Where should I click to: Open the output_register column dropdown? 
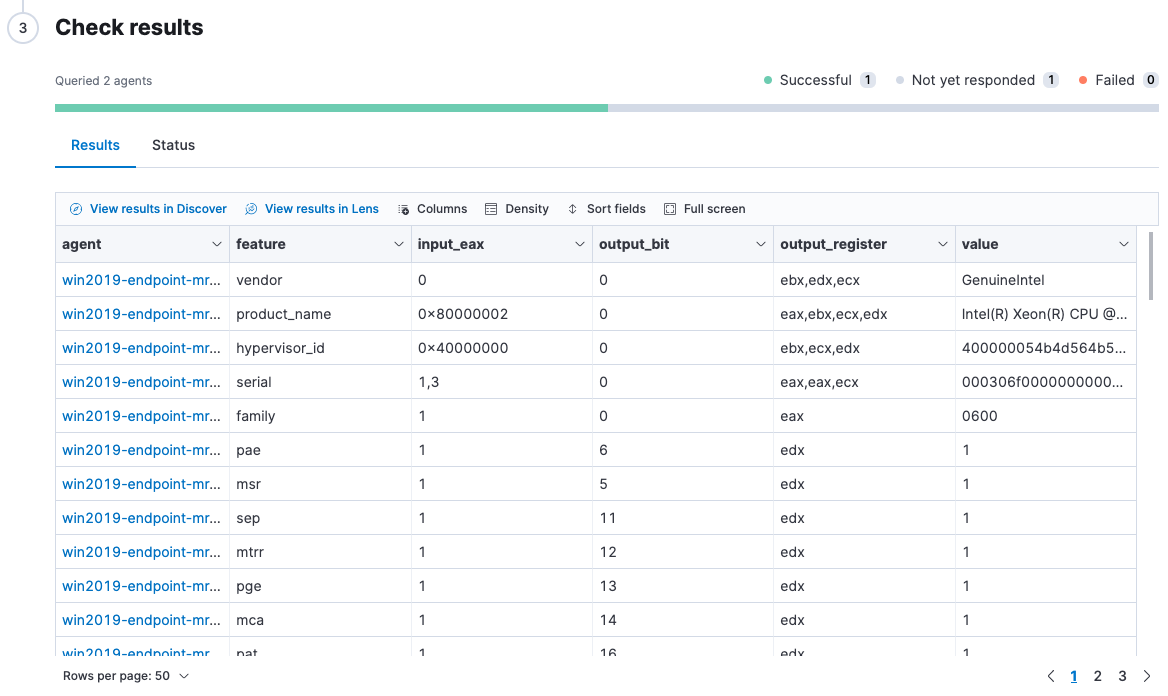(942, 244)
